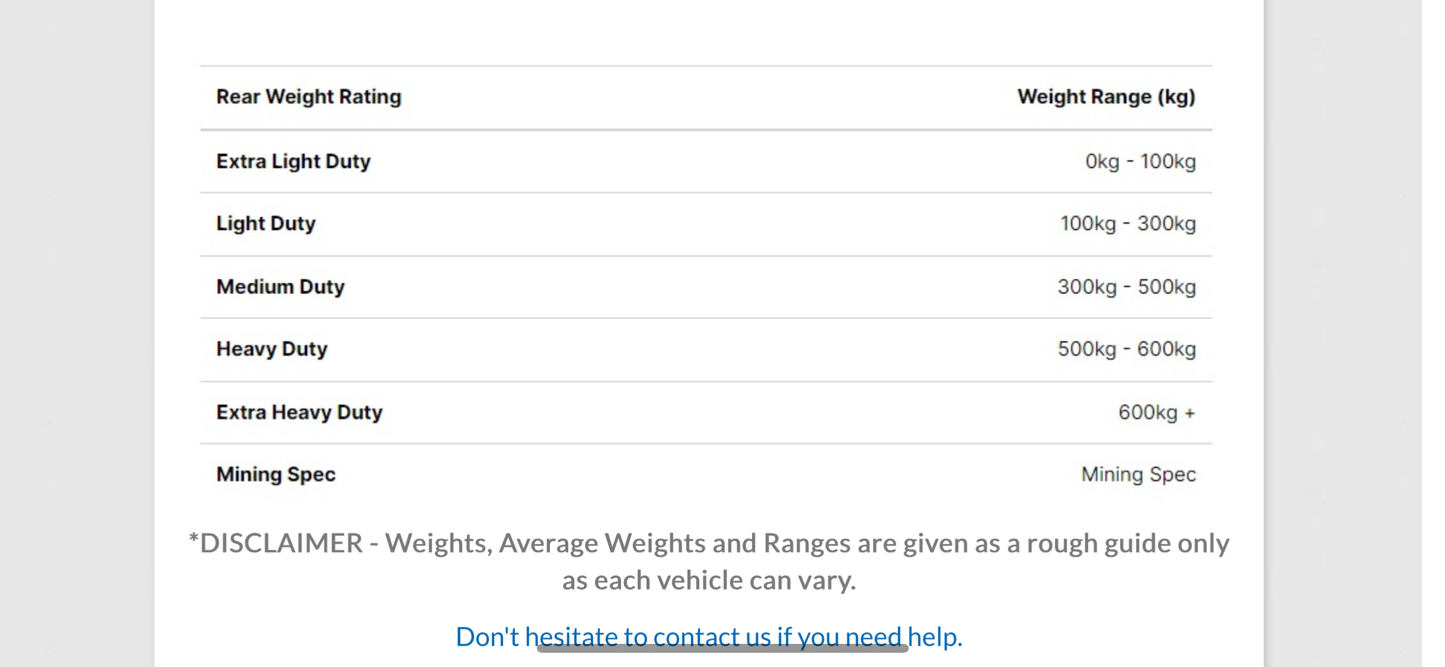This screenshot has width=1445, height=667.
Task: Select the 'Heavy Duty' label below Medium Duty
Action: (272, 349)
